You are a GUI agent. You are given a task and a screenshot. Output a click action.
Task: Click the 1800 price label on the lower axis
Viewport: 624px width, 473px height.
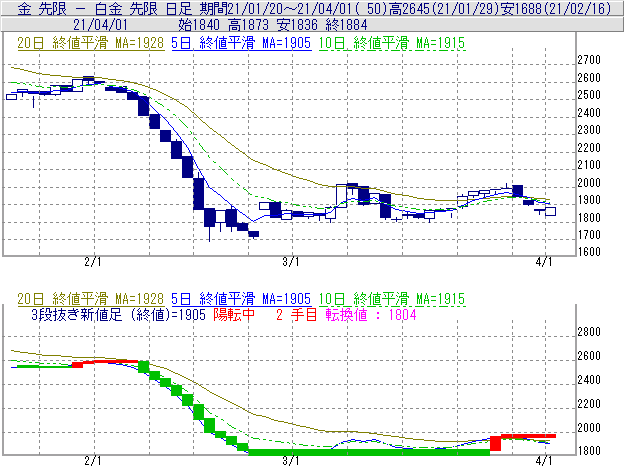(589, 451)
